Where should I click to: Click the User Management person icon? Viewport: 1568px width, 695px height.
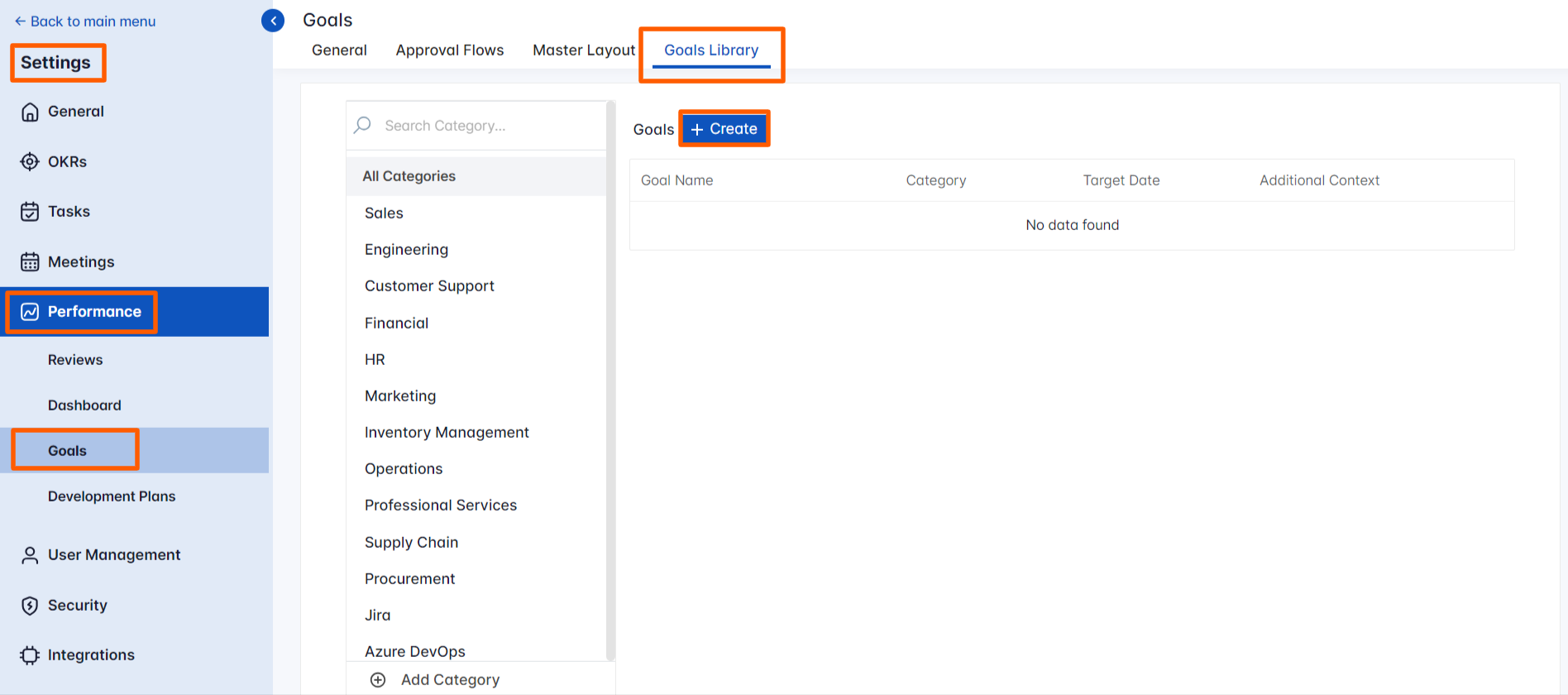pyautogui.click(x=30, y=555)
